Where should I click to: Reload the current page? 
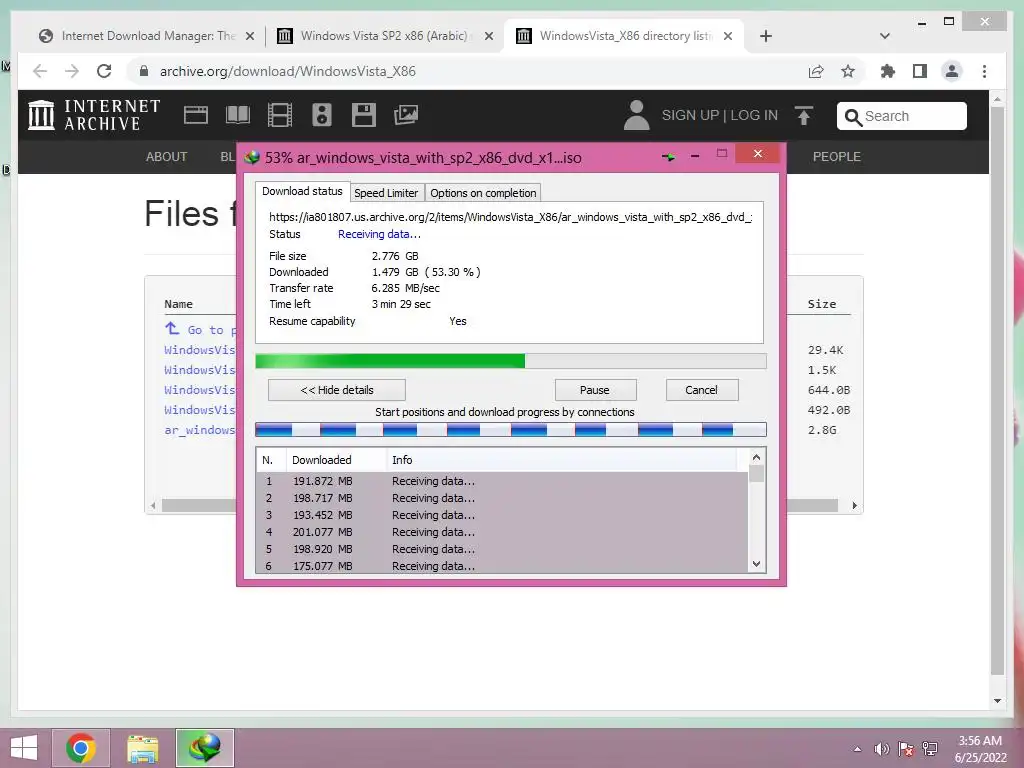click(104, 71)
